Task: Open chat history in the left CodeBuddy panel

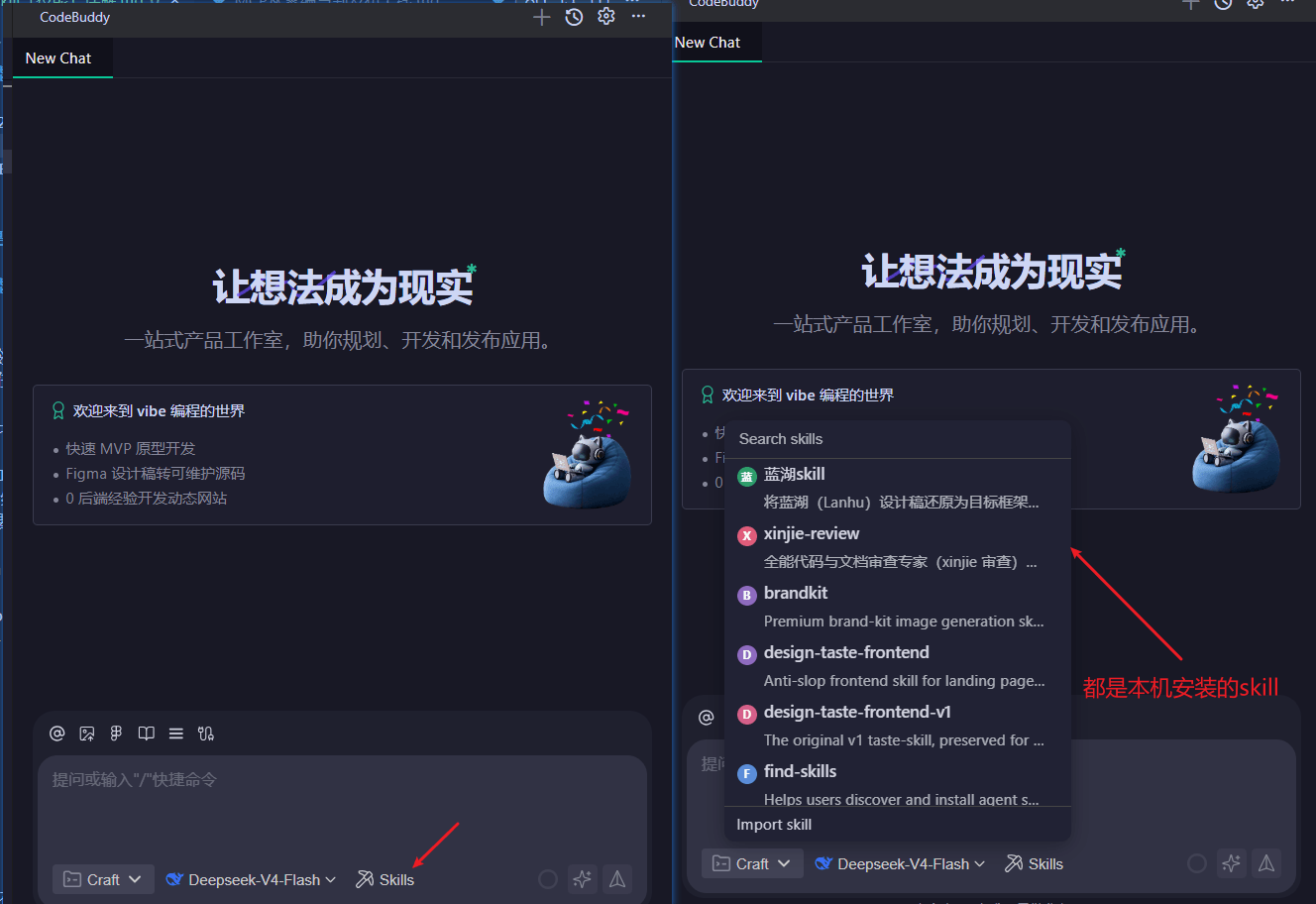Action: pyautogui.click(x=574, y=17)
